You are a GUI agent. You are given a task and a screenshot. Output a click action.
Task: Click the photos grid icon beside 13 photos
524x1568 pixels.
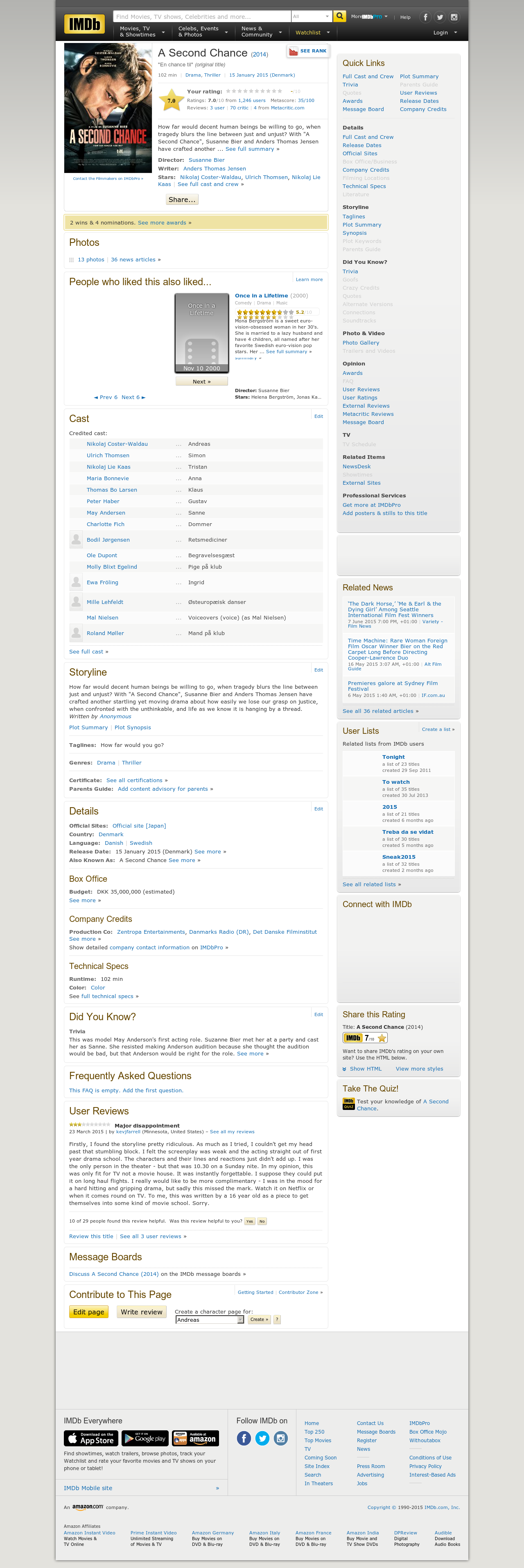click(71, 260)
